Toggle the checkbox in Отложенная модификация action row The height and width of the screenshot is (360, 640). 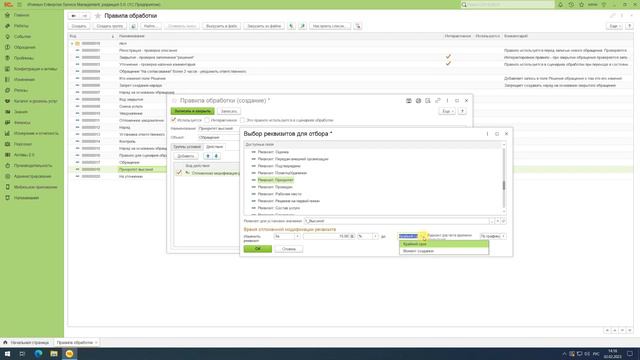click(x=179, y=173)
